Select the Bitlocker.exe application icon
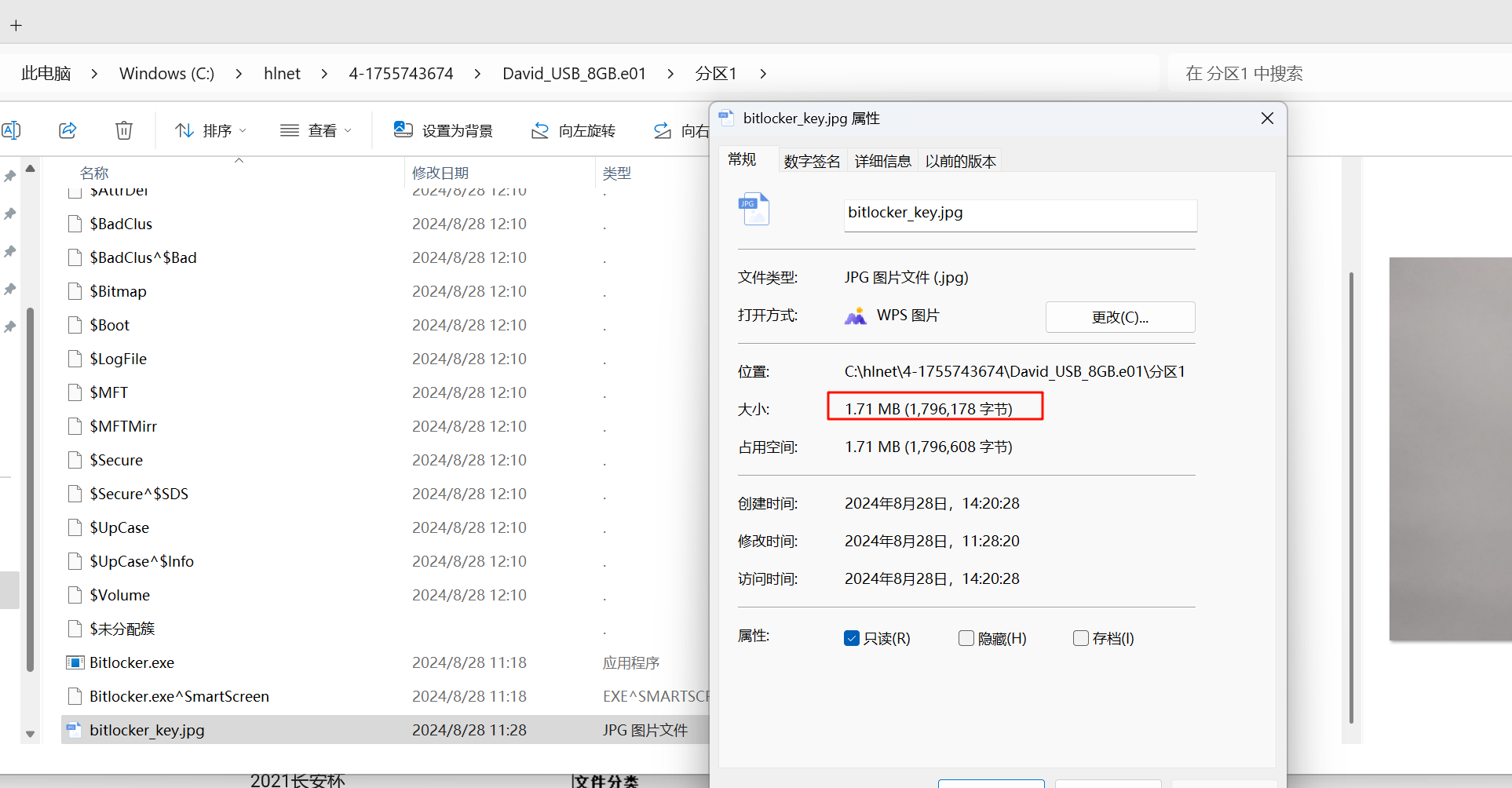This screenshot has width=1512, height=788. 75,663
